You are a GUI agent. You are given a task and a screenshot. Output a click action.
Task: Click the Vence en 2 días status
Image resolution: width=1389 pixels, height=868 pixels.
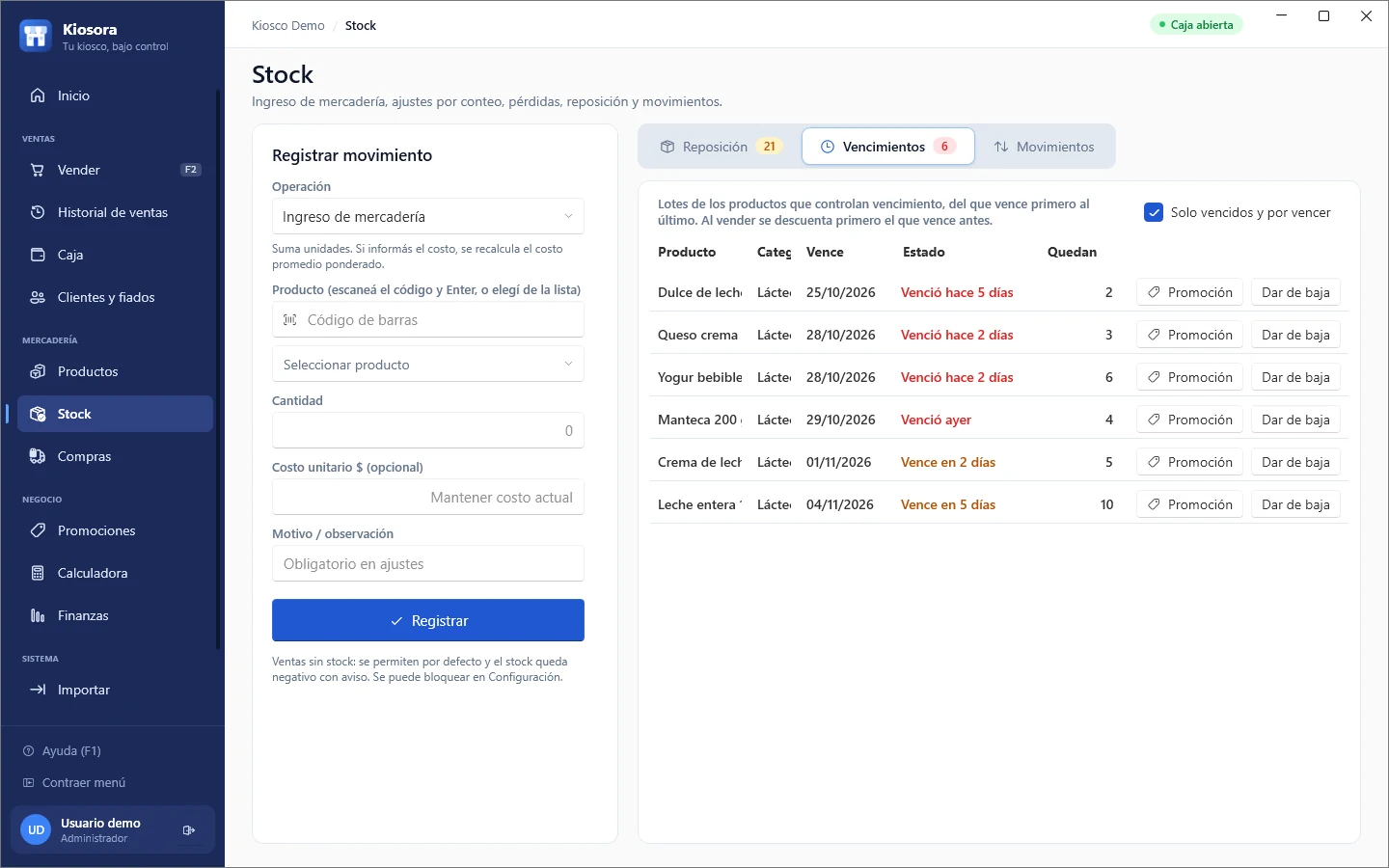click(x=948, y=462)
